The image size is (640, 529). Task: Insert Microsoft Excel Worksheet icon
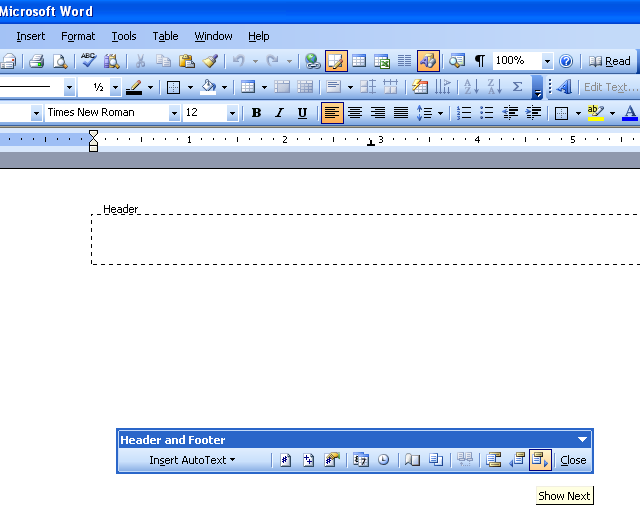[382, 61]
